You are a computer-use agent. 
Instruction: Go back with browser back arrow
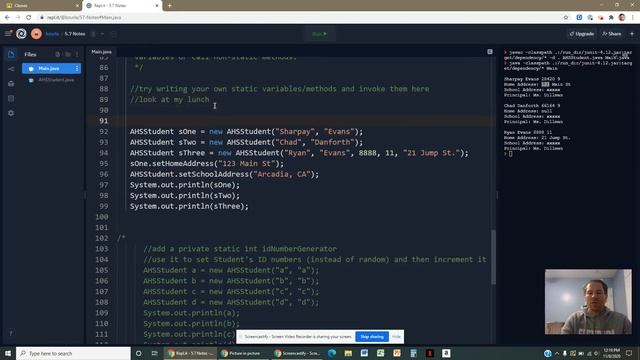point(7,18)
